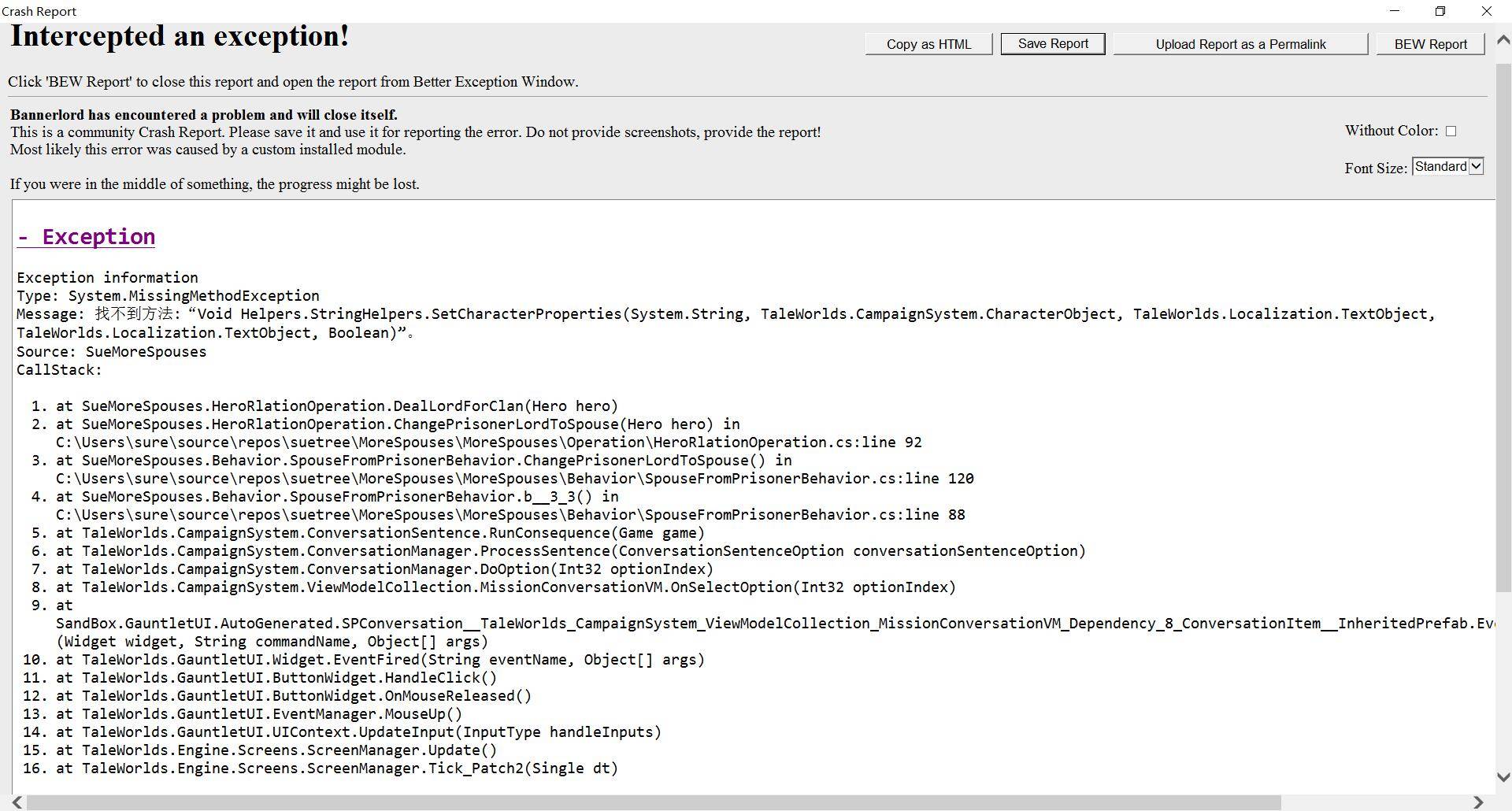Click the horizontal scrollbar thumb
Screen dimensions: 1512x811
tap(654, 802)
